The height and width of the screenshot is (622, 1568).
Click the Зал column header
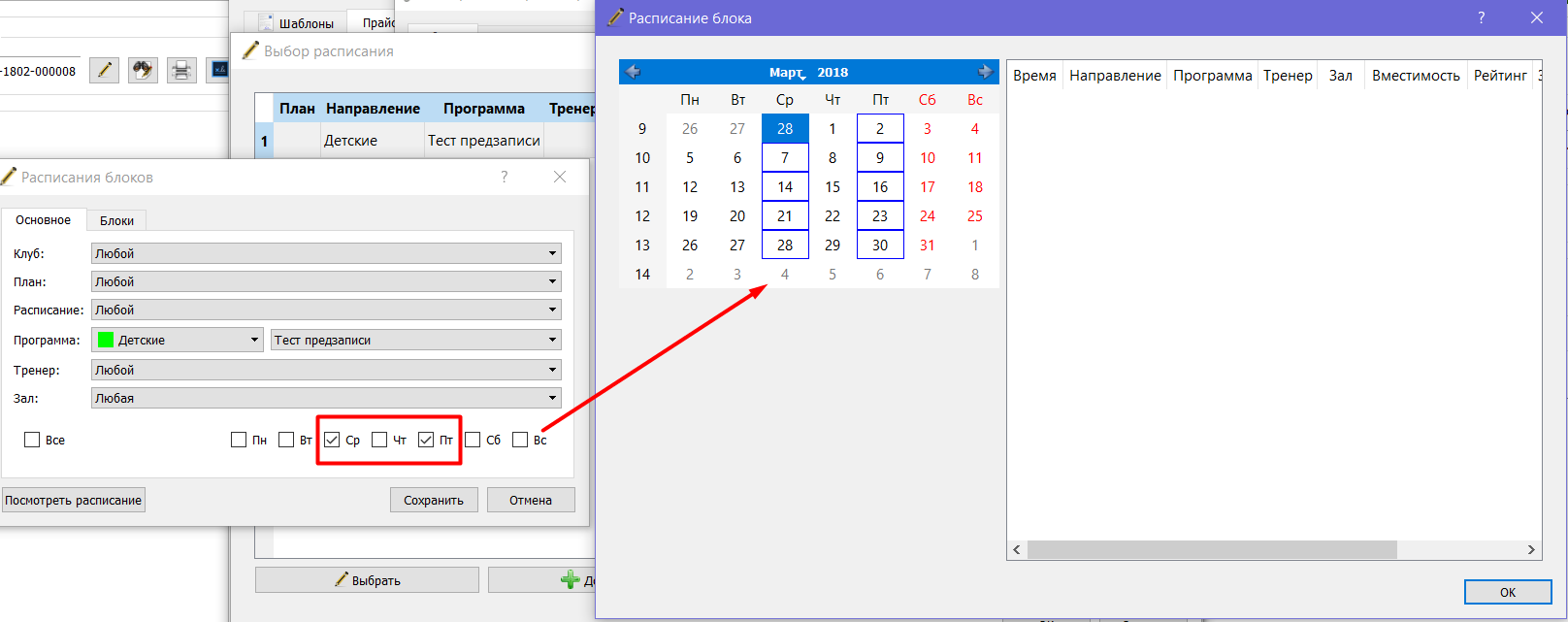(1341, 76)
